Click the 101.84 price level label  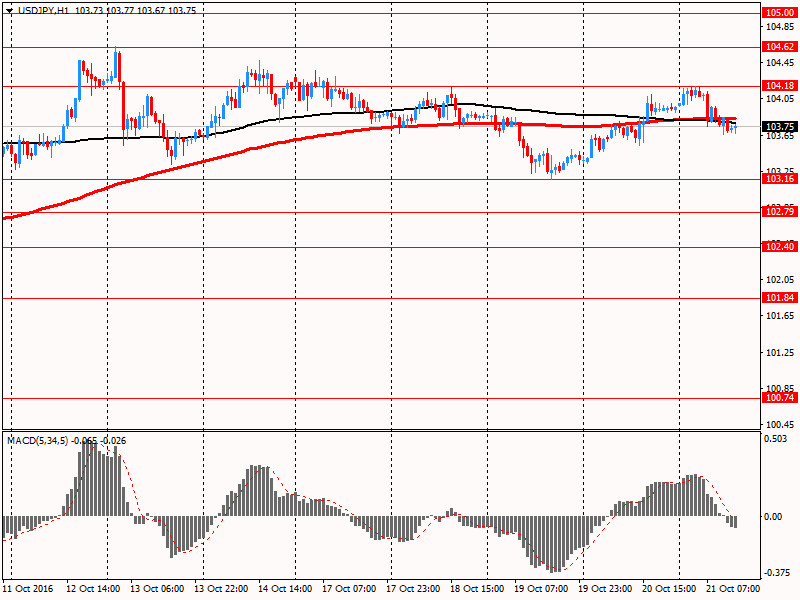point(779,298)
